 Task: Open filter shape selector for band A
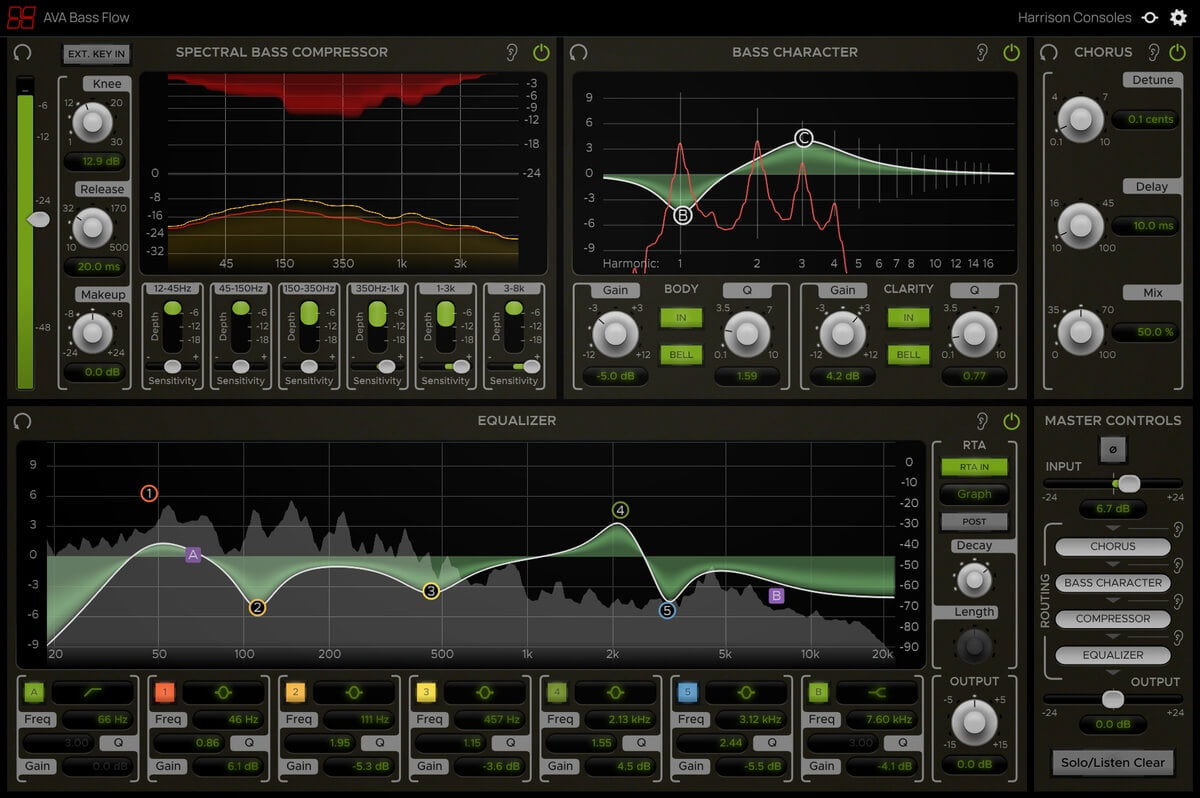(x=93, y=692)
